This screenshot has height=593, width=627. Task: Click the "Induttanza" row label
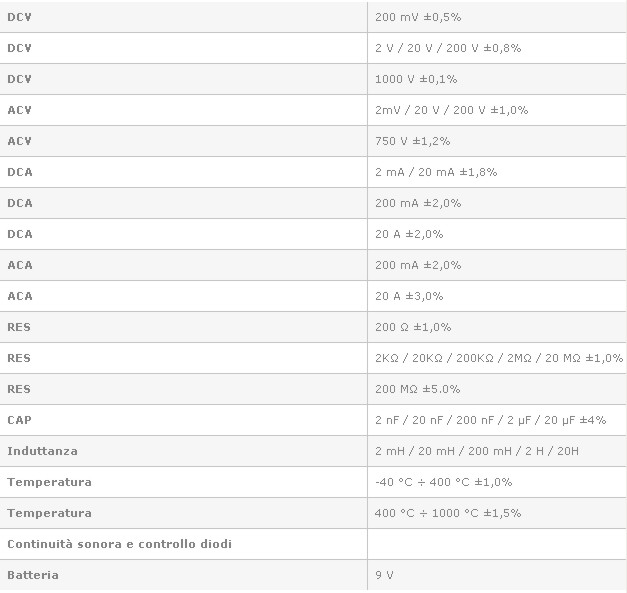tap(42, 451)
